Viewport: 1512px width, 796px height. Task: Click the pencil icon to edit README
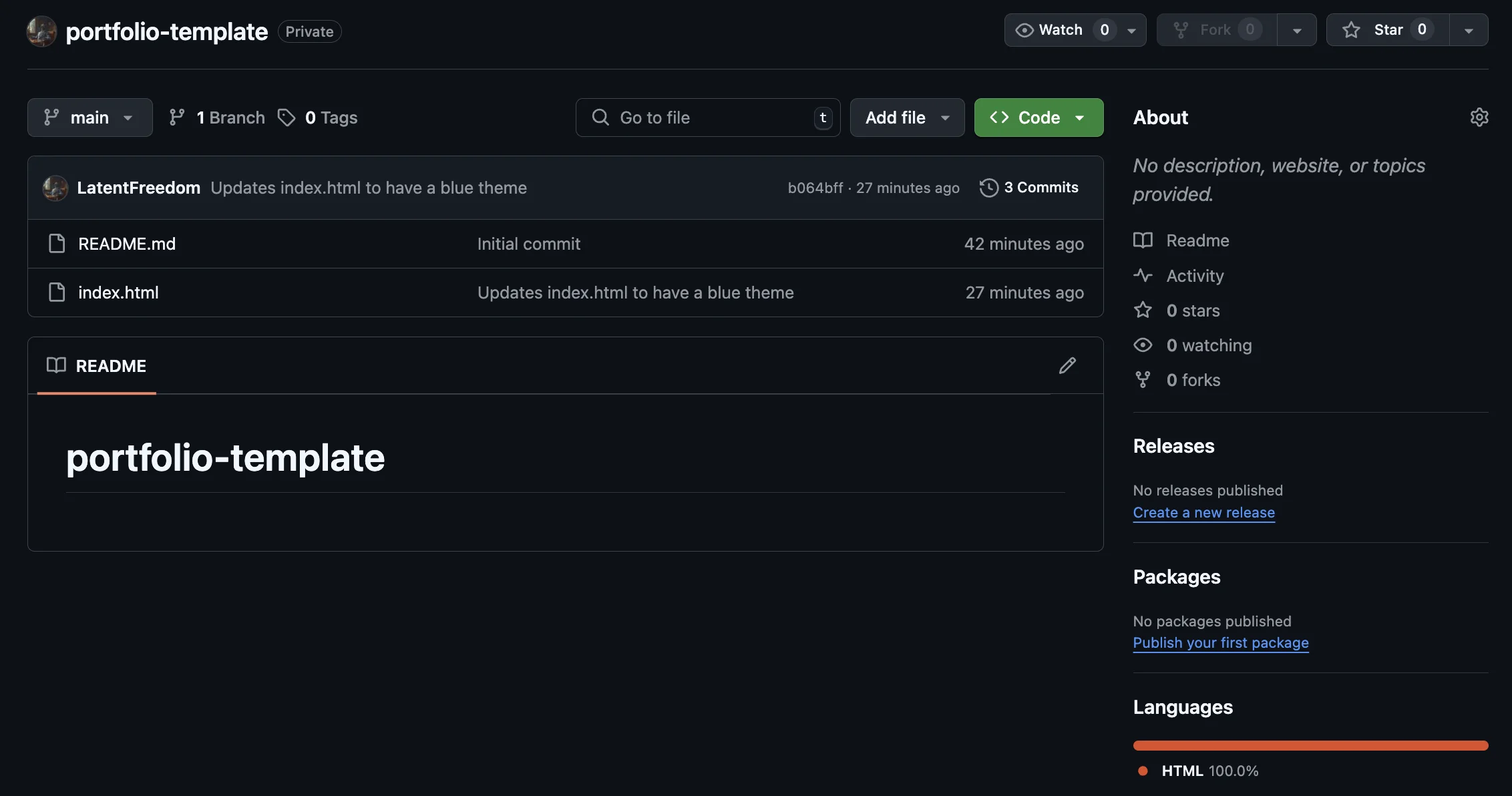pyautogui.click(x=1067, y=365)
